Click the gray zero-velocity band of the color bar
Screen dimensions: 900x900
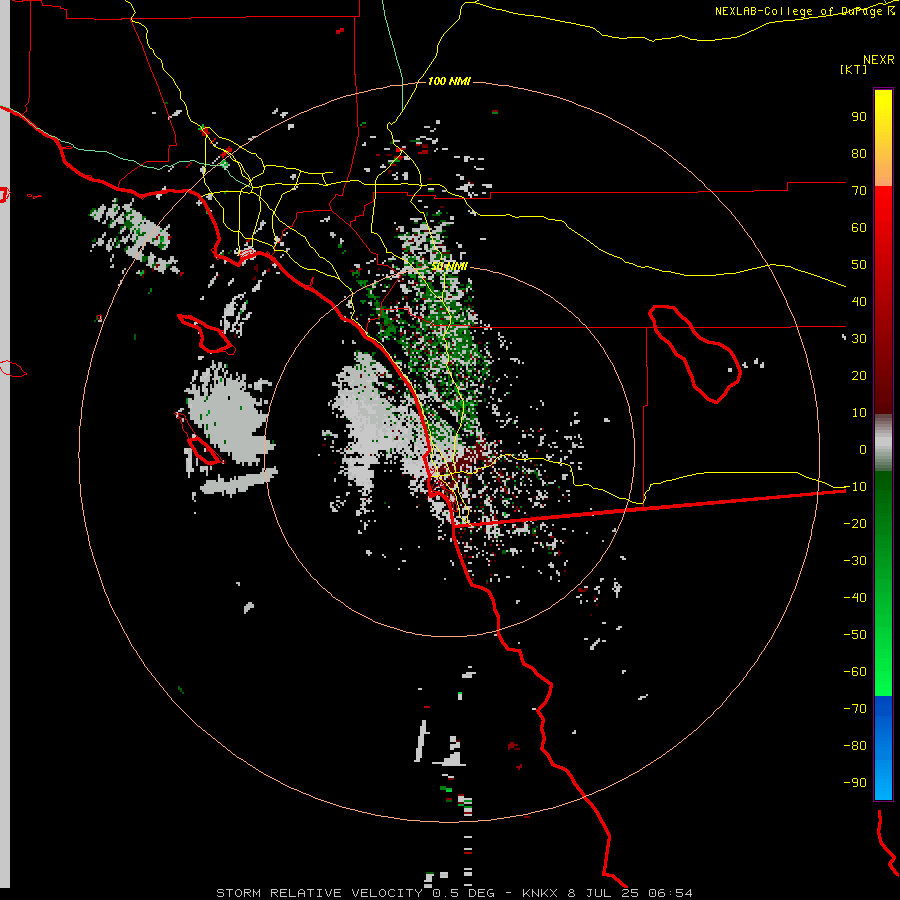coord(883,443)
